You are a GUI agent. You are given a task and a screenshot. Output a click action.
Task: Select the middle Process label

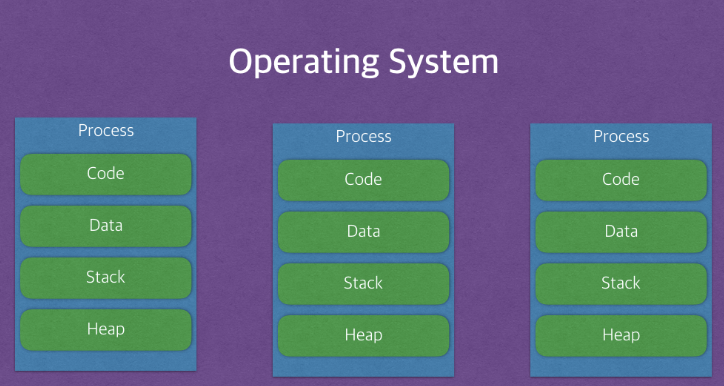pyautogui.click(x=363, y=137)
